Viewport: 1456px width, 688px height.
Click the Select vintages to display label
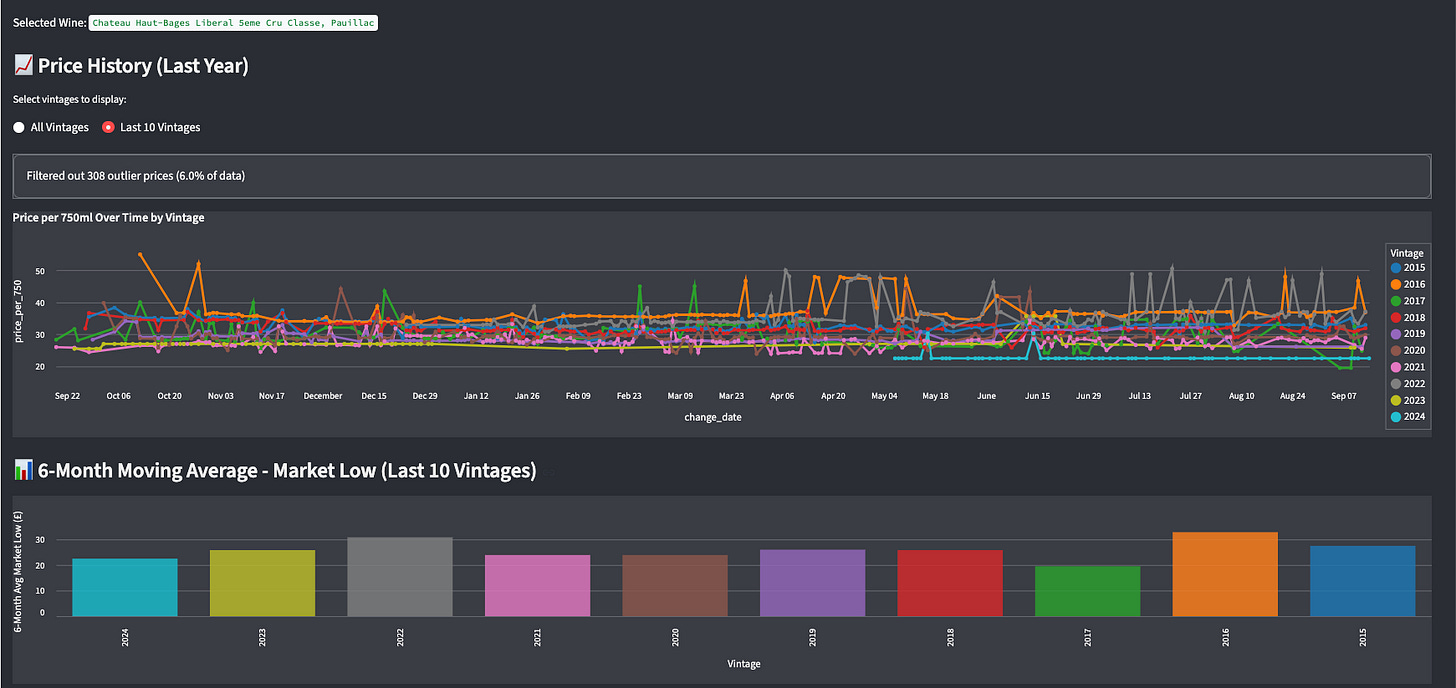click(70, 100)
